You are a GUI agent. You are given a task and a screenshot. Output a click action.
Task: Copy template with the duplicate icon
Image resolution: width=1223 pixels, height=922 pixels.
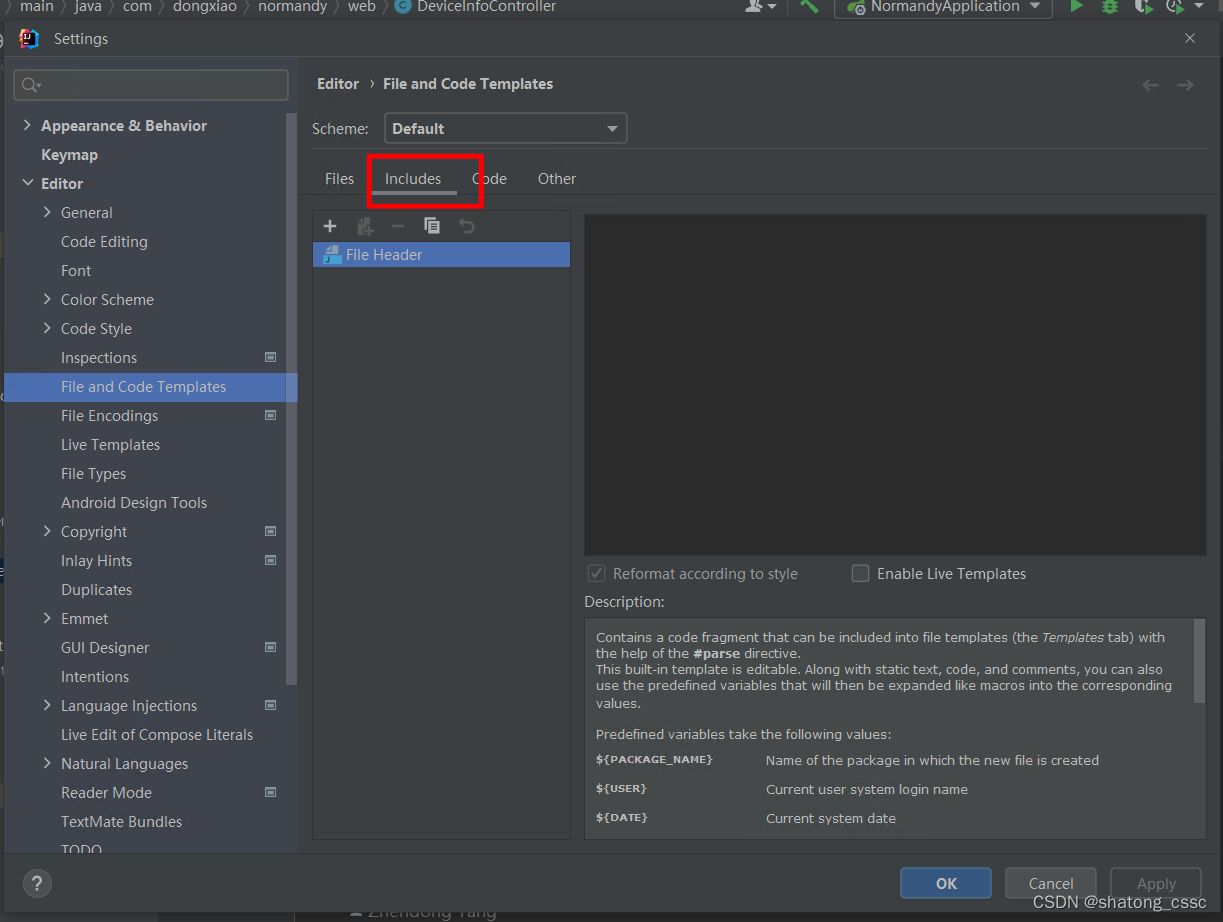[432, 226]
